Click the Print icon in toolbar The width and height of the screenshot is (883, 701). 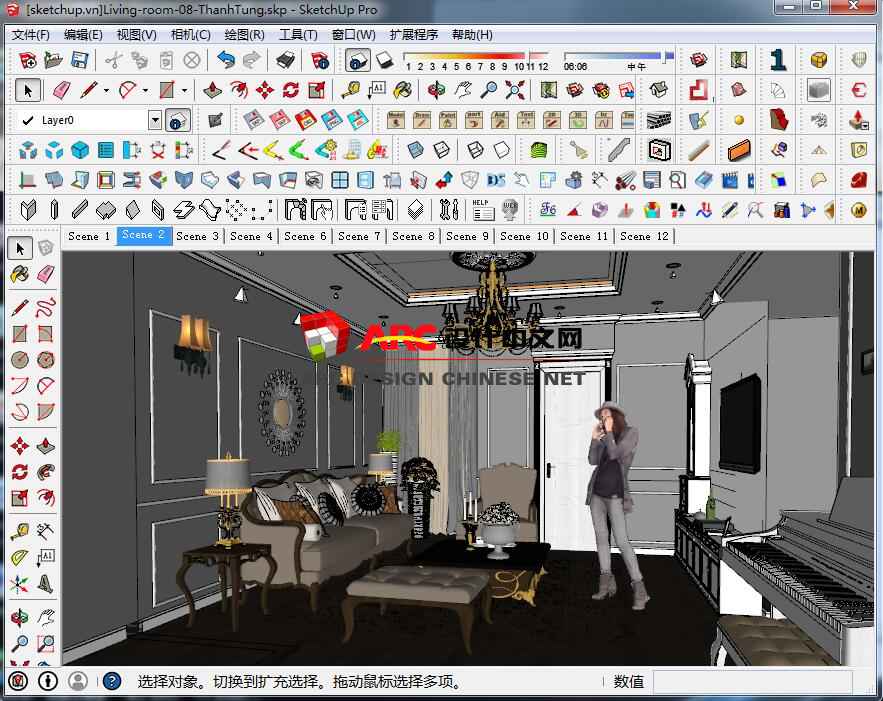click(x=285, y=60)
